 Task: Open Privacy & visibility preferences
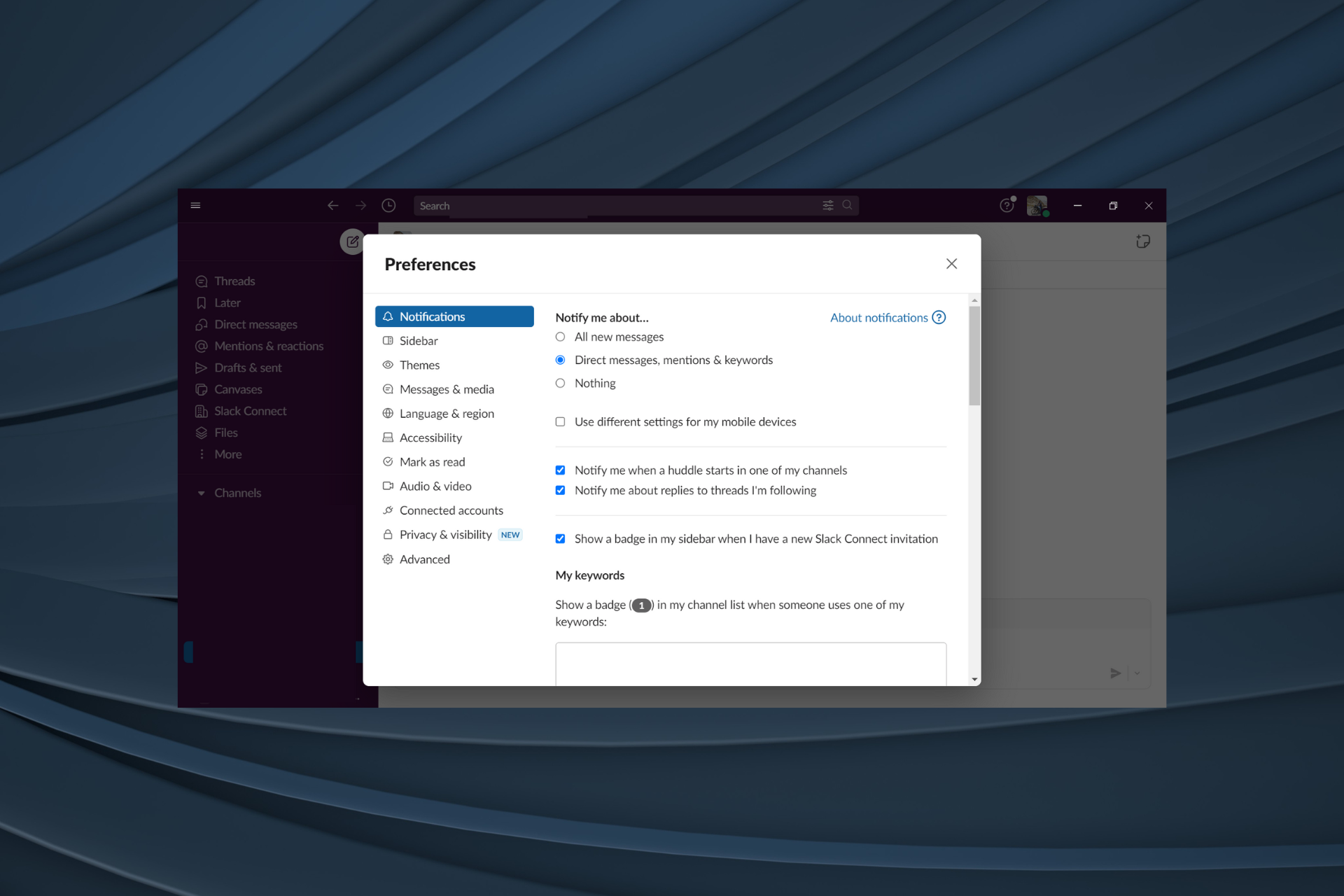click(x=454, y=535)
